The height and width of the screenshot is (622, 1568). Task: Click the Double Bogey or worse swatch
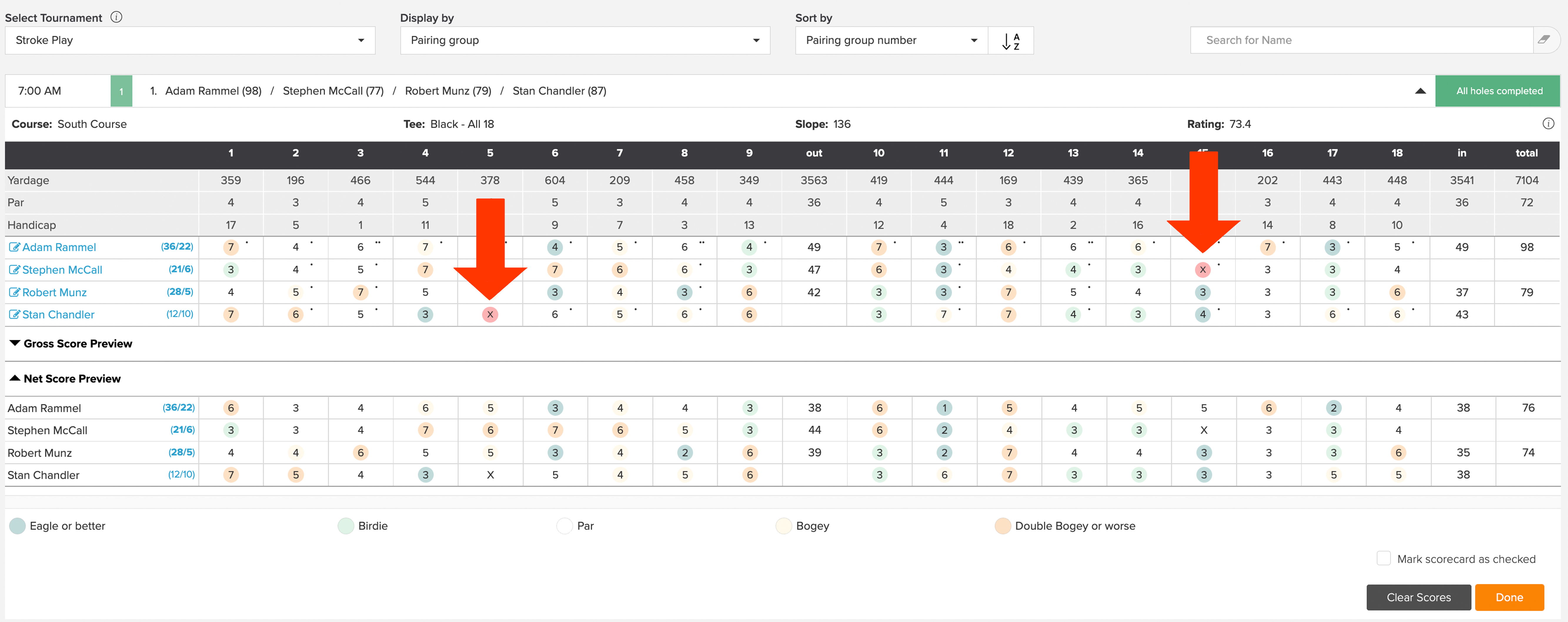pyautogui.click(x=1003, y=526)
